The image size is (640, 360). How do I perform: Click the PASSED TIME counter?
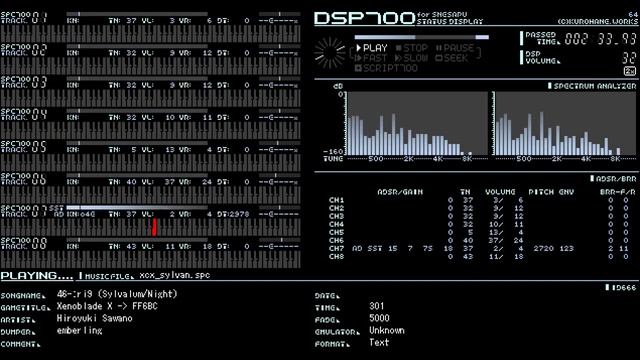pyautogui.click(x=600, y=39)
